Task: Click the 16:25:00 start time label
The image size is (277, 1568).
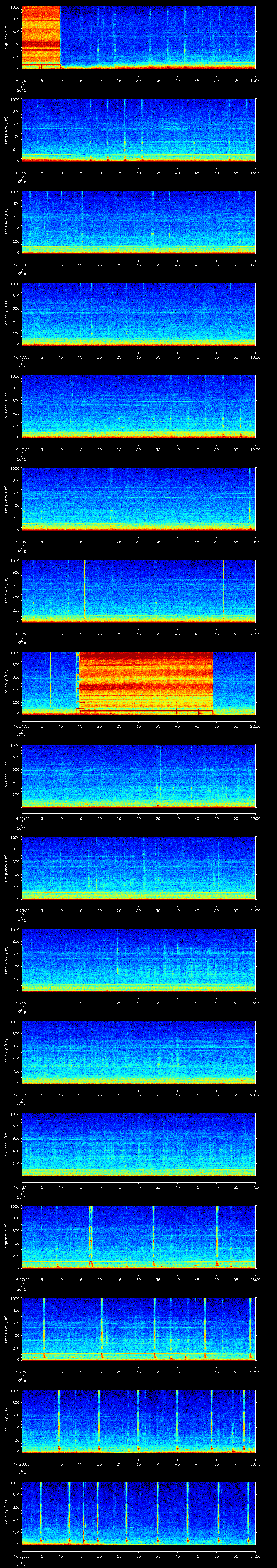Action: point(21,1095)
